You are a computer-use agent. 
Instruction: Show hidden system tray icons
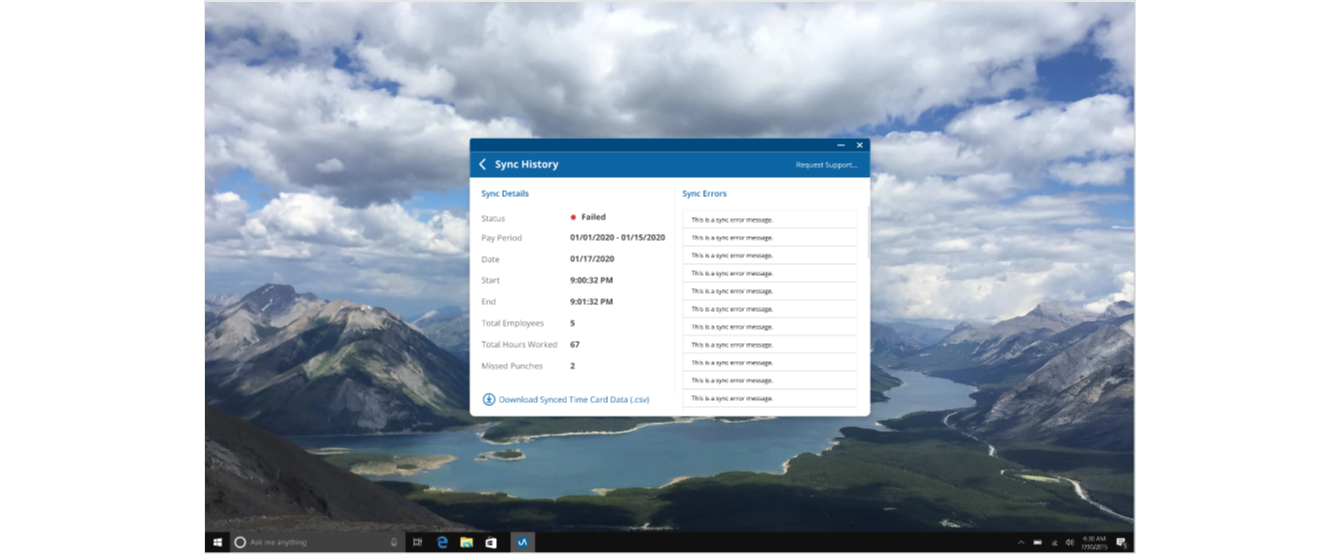[1021, 542]
